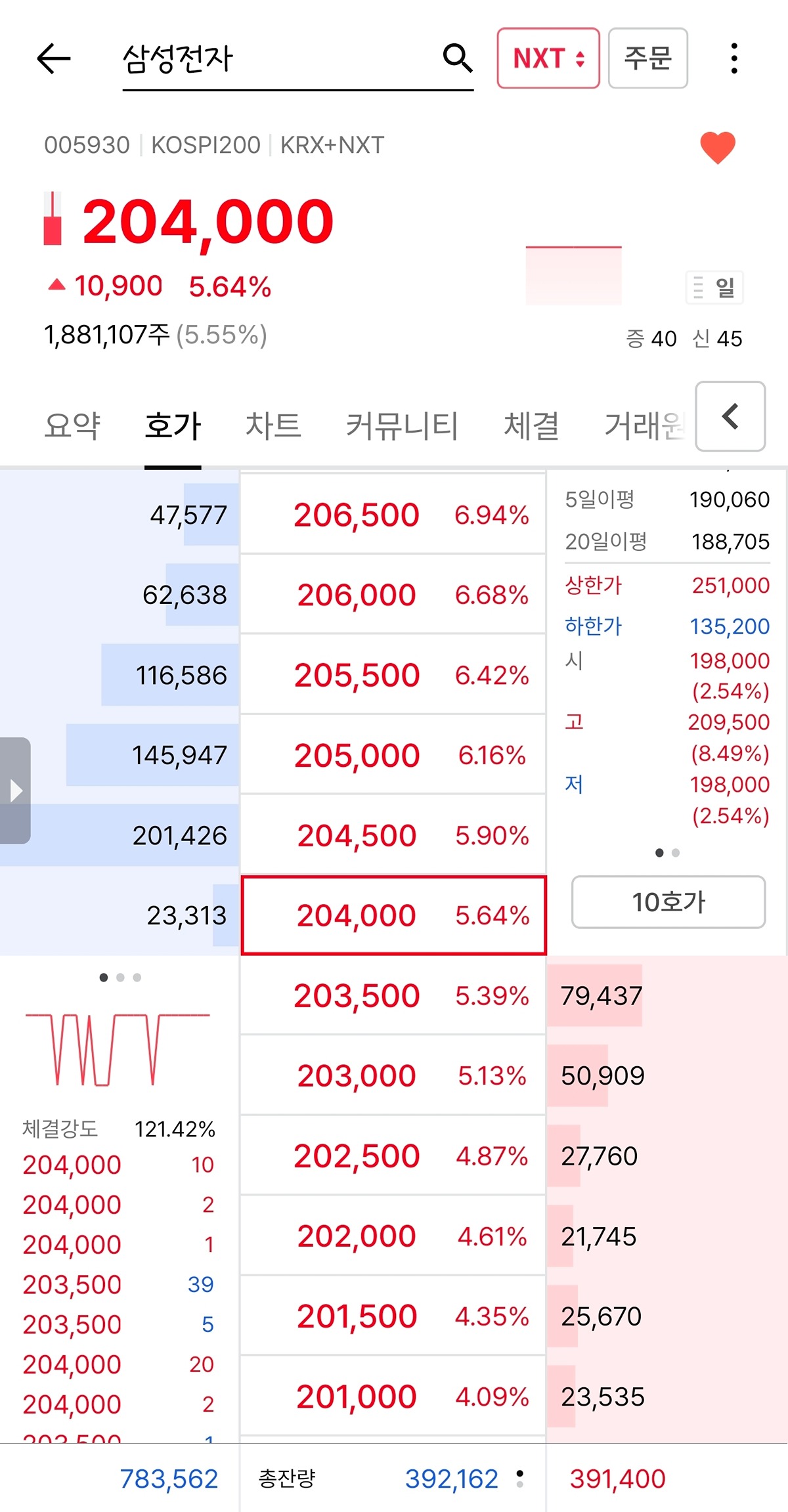The height and width of the screenshot is (1512, 788).
Task: Expand the gray side panel arrow
Action: coord(16,790)
